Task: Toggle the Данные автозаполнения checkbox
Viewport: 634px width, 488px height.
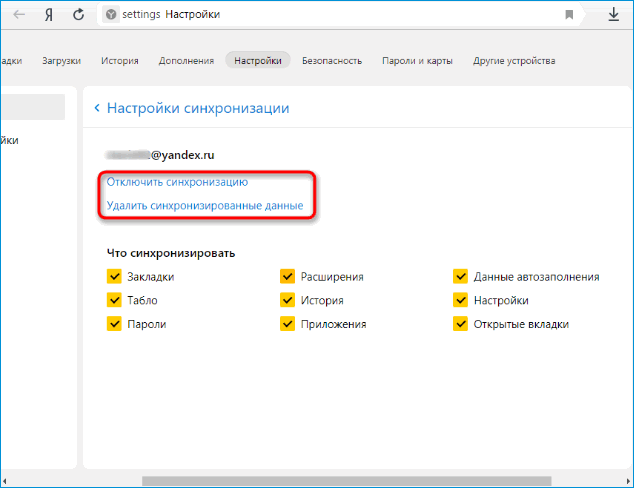Action: pyautogui.click(x=461, y=277)
